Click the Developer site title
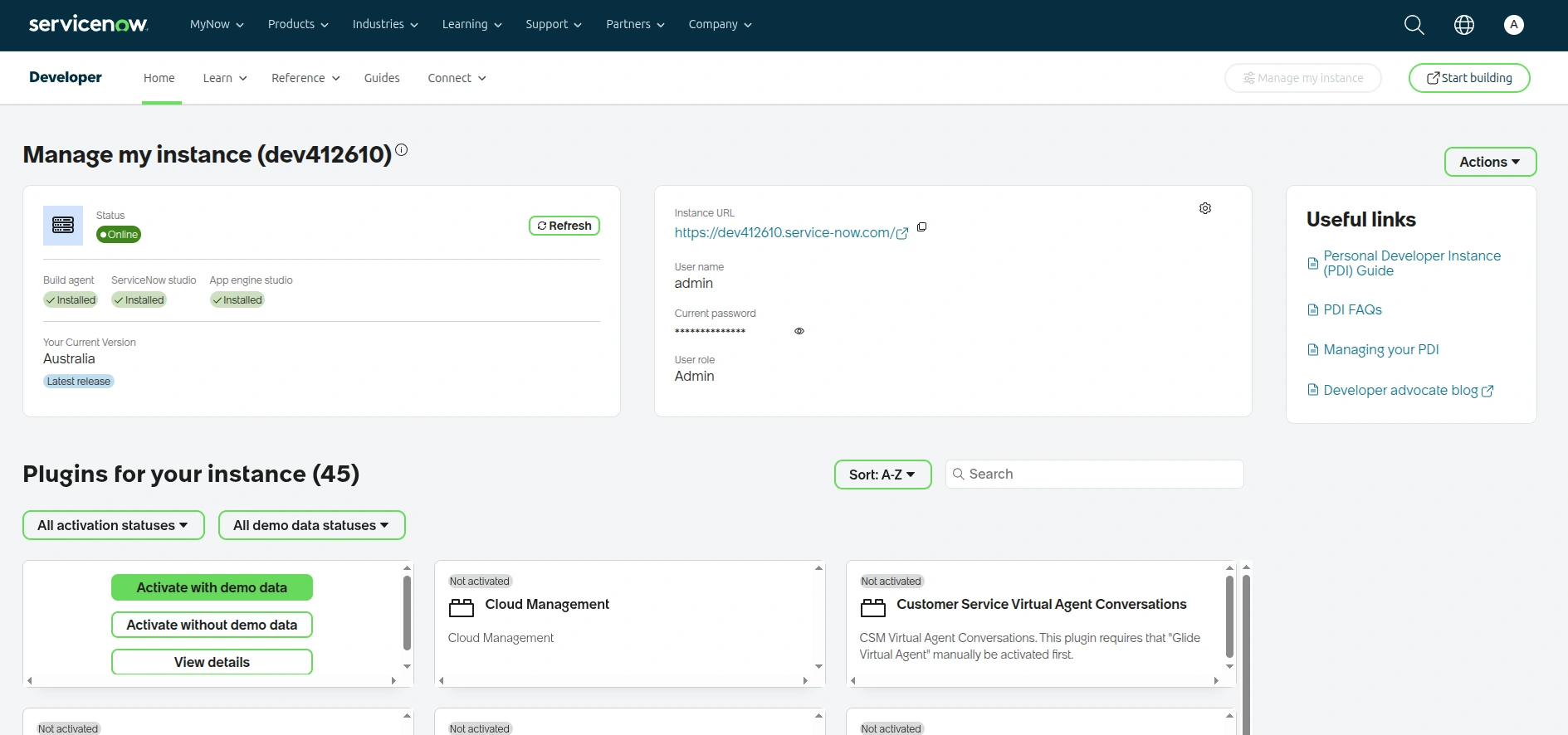Screen dimensions: 1568x735 pyautogui.click(x=66, y=77)
